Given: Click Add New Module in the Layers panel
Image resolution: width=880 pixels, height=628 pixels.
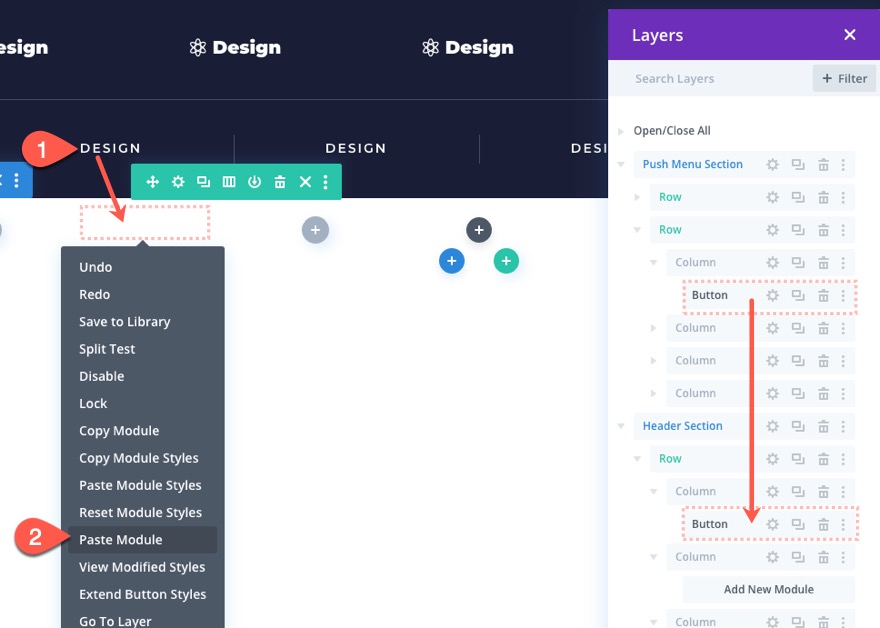Looking at the screenshot, I should (x=767, y=589).
